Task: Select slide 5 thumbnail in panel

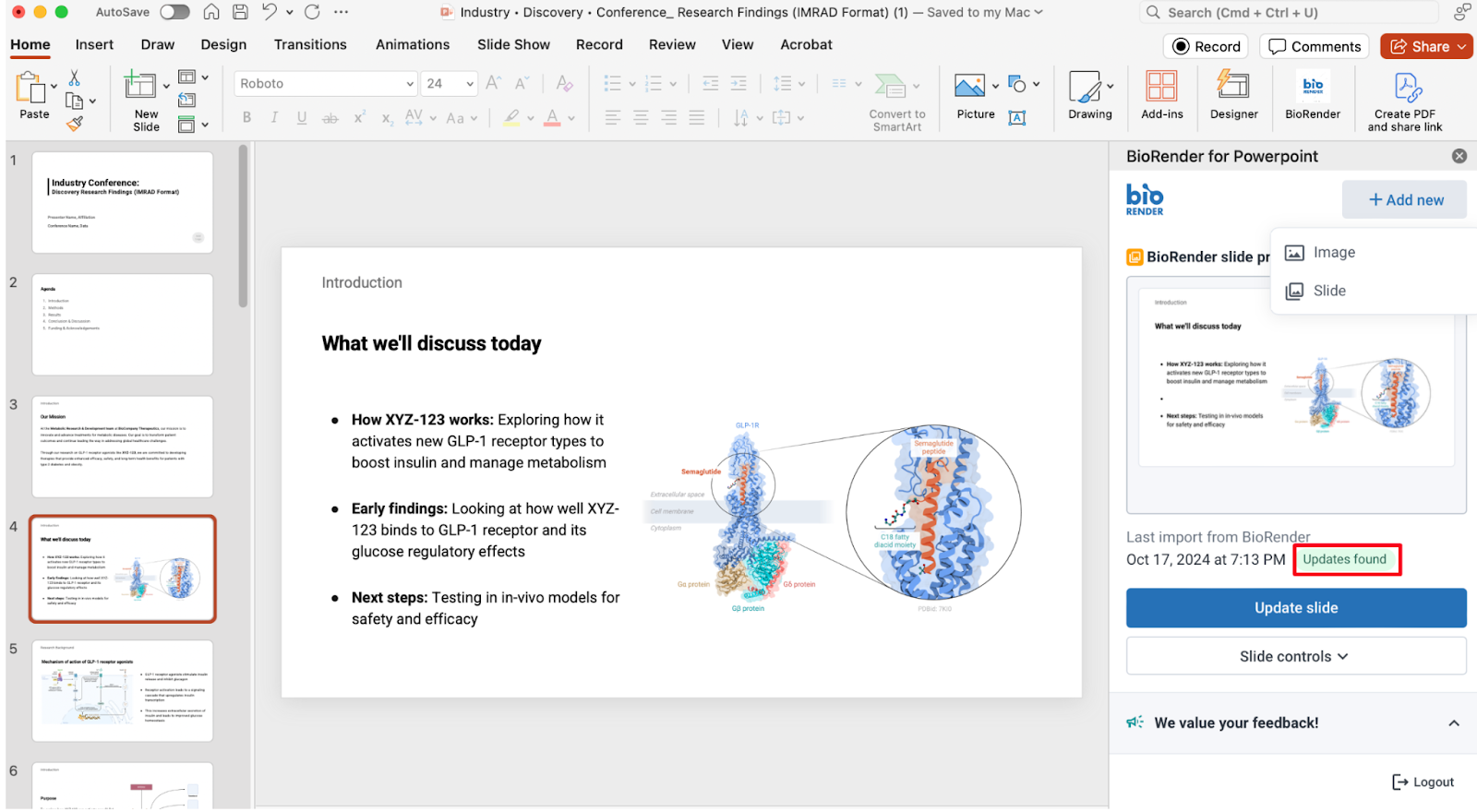Action: tap(123, 691)
